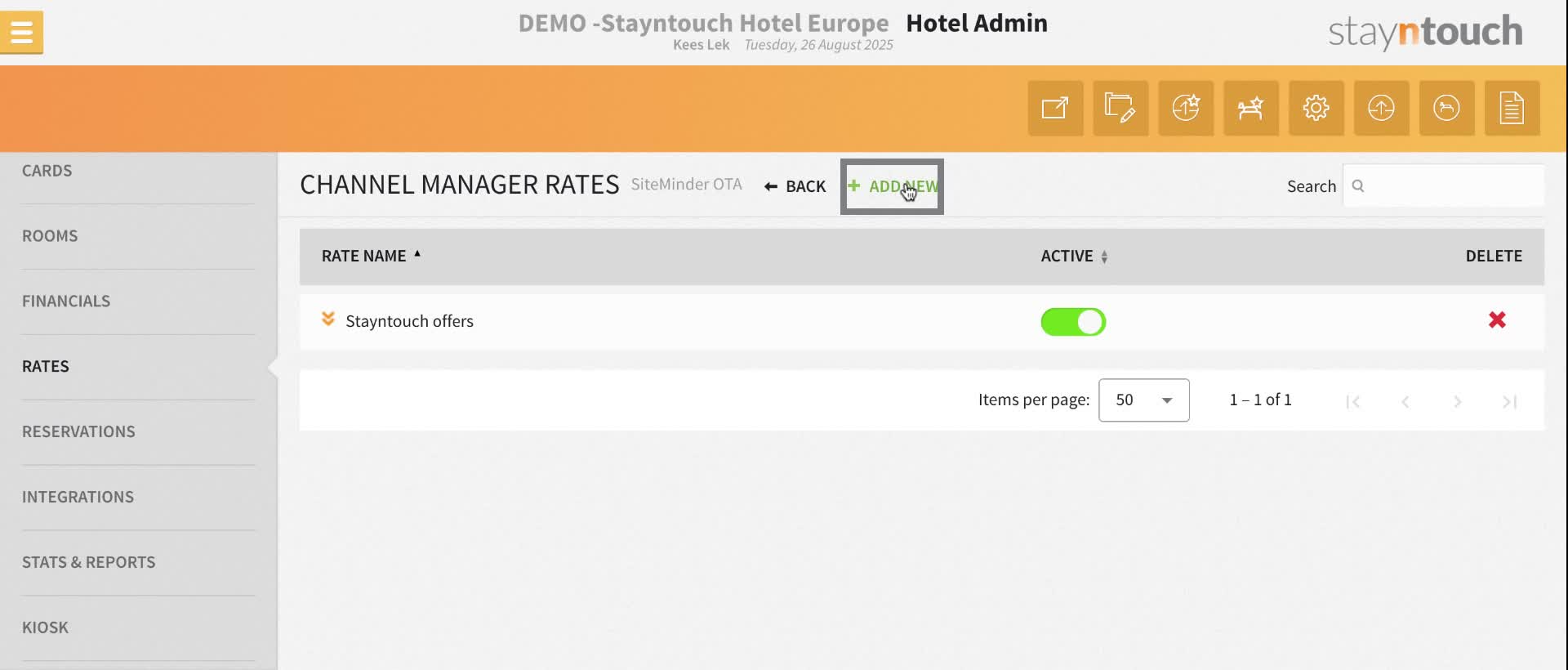Go to first page of results
Viewport: 1568px width, 670px height.
click(1353, 401)
